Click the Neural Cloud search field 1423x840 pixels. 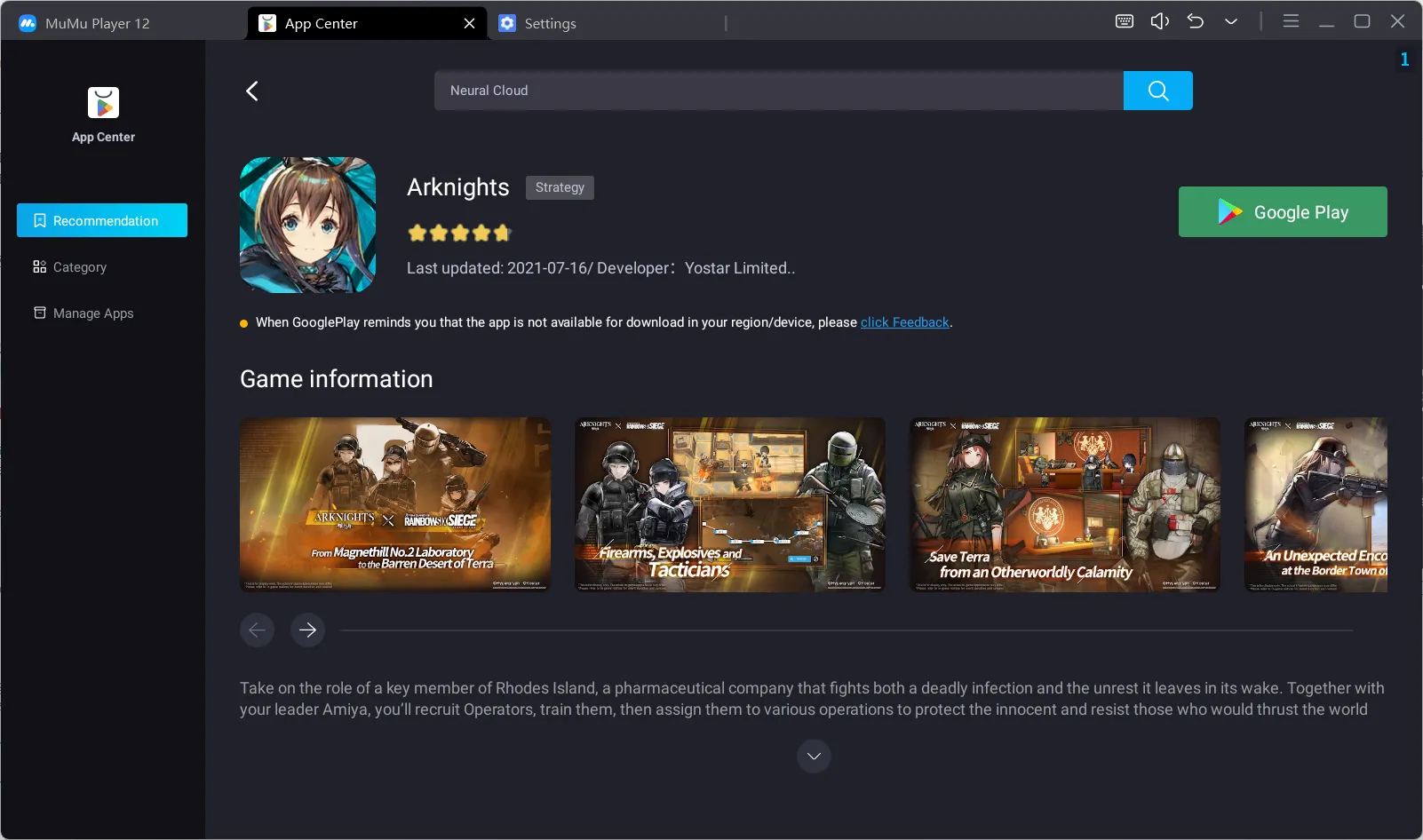pos(778,91)
